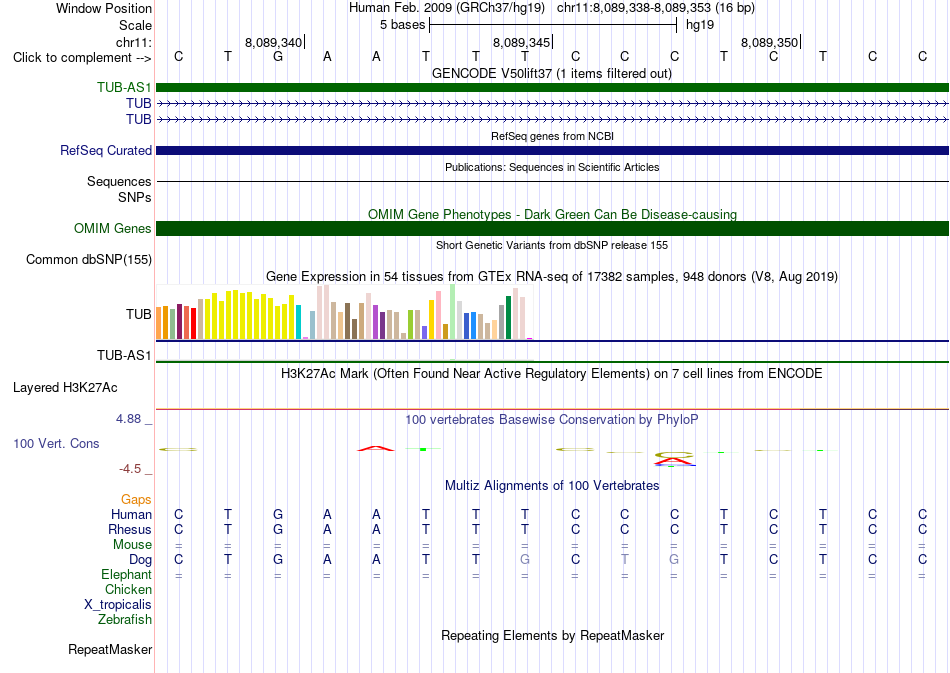Select the tallest light green TUB expression bar
The width and height of the screenshot is (950, 673).
[453, 311]
